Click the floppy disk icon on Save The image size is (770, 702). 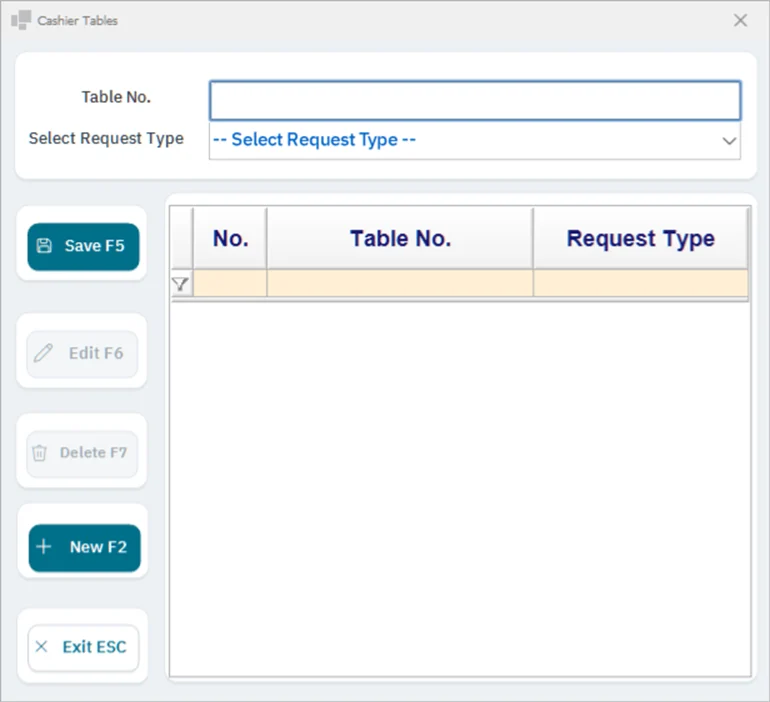[x=44, y=245]
